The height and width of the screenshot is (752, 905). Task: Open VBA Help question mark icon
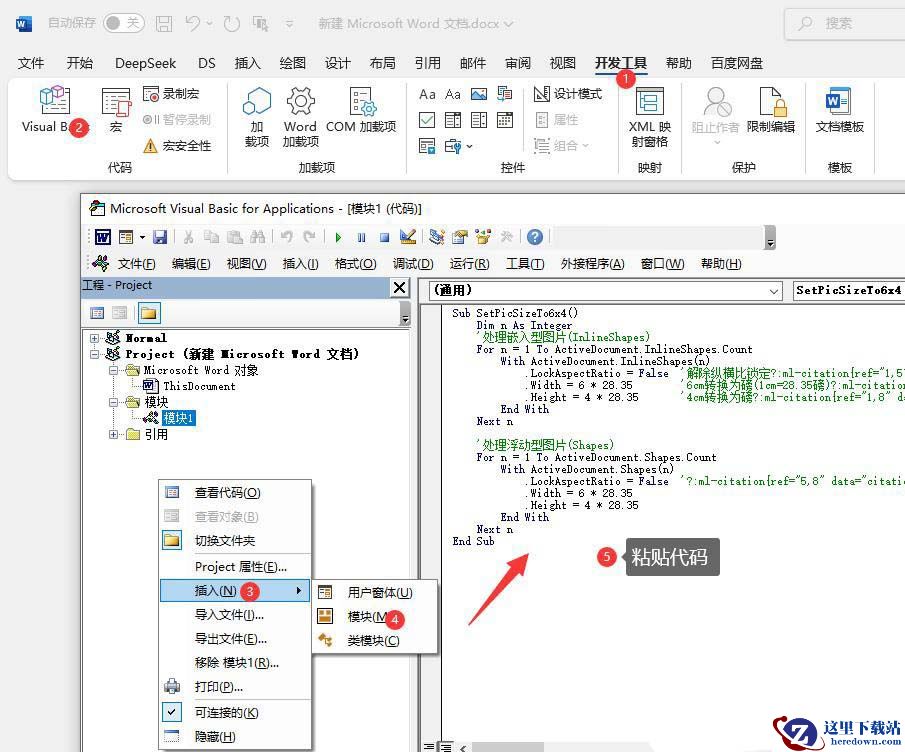(x=535, y=237)
